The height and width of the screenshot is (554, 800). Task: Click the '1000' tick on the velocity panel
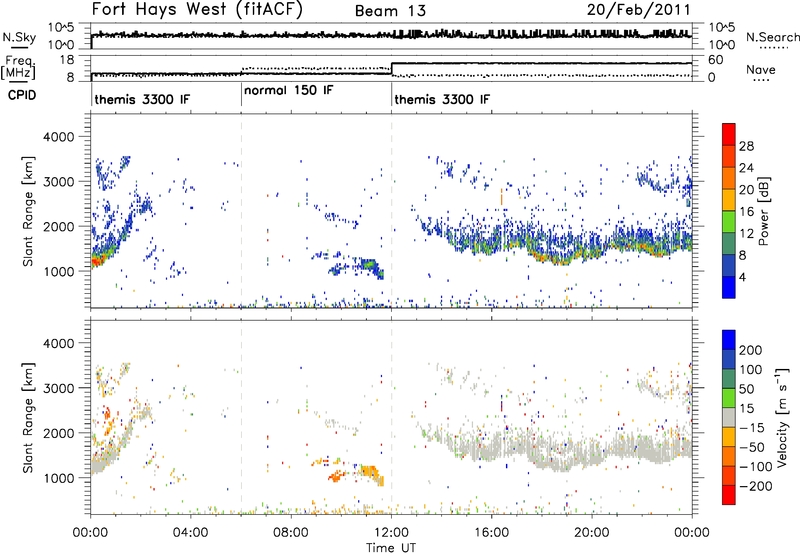click(58, 478)
